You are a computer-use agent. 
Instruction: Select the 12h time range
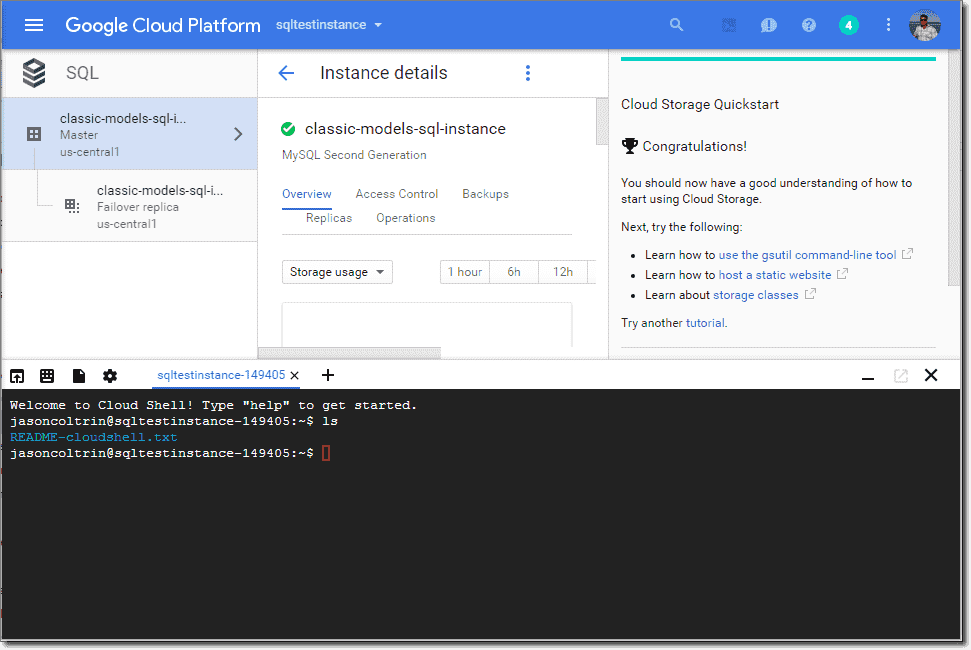[x=563, y=271]
